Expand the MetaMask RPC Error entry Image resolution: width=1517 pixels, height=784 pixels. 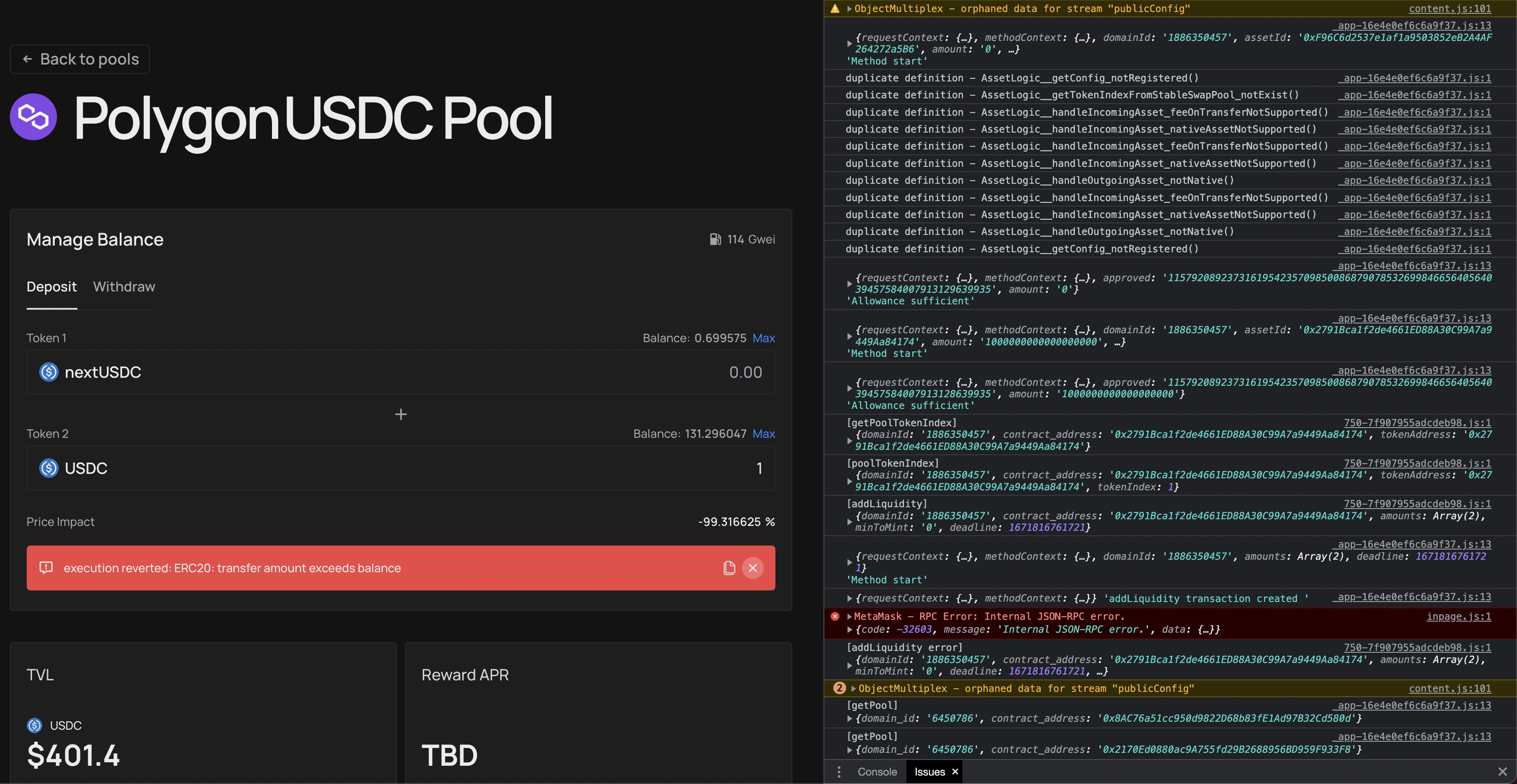coord(850,616)
